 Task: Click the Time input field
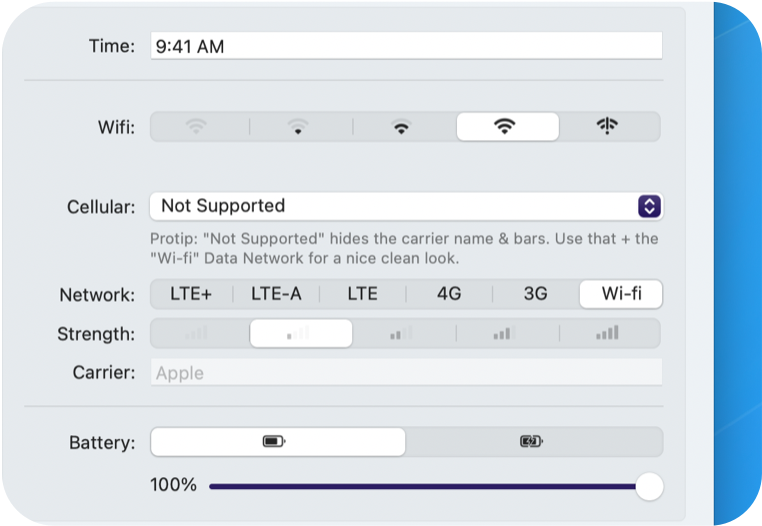tap(406, 45)
